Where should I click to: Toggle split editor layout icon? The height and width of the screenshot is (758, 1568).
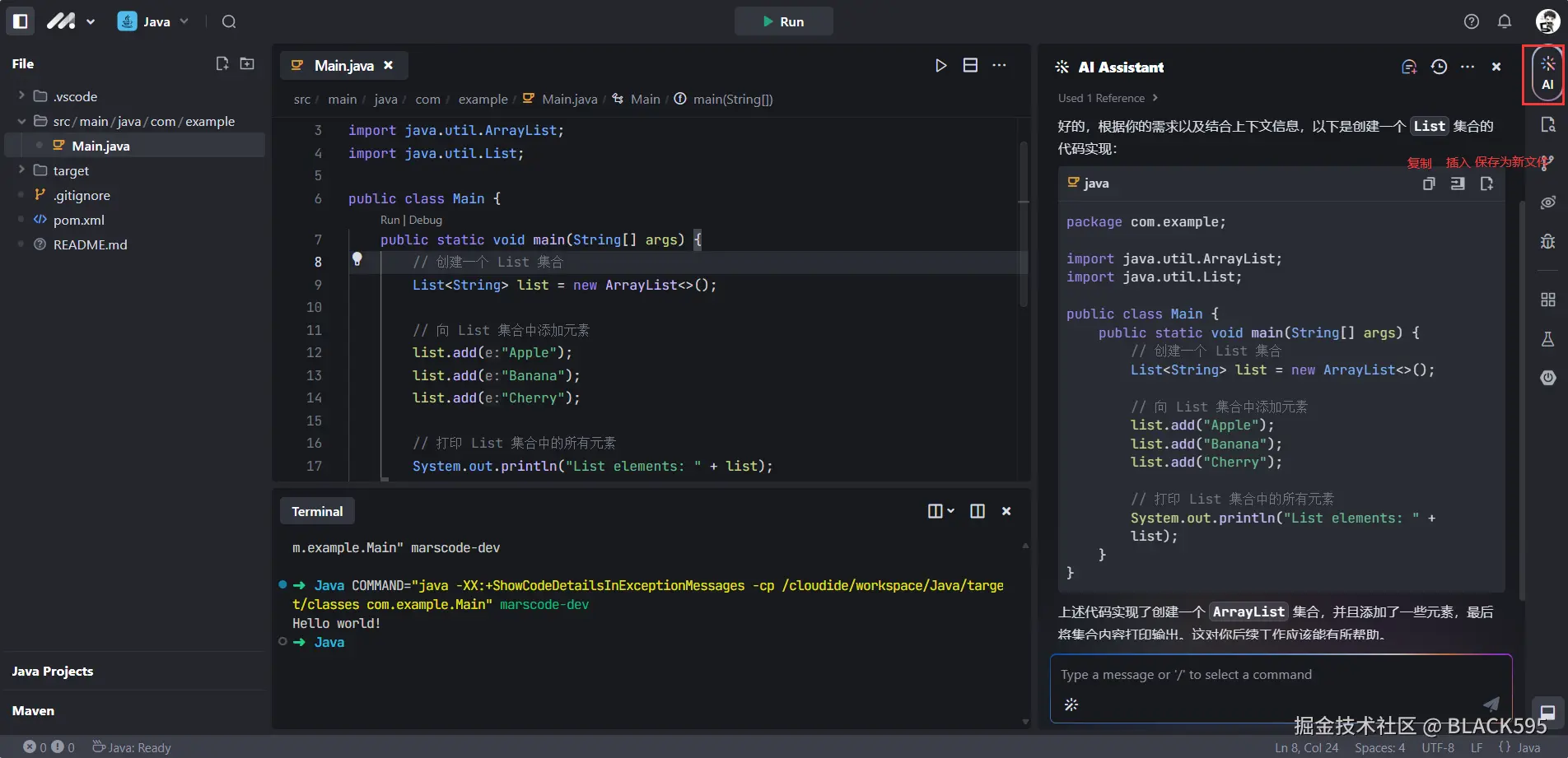click(x=970, y=65)
